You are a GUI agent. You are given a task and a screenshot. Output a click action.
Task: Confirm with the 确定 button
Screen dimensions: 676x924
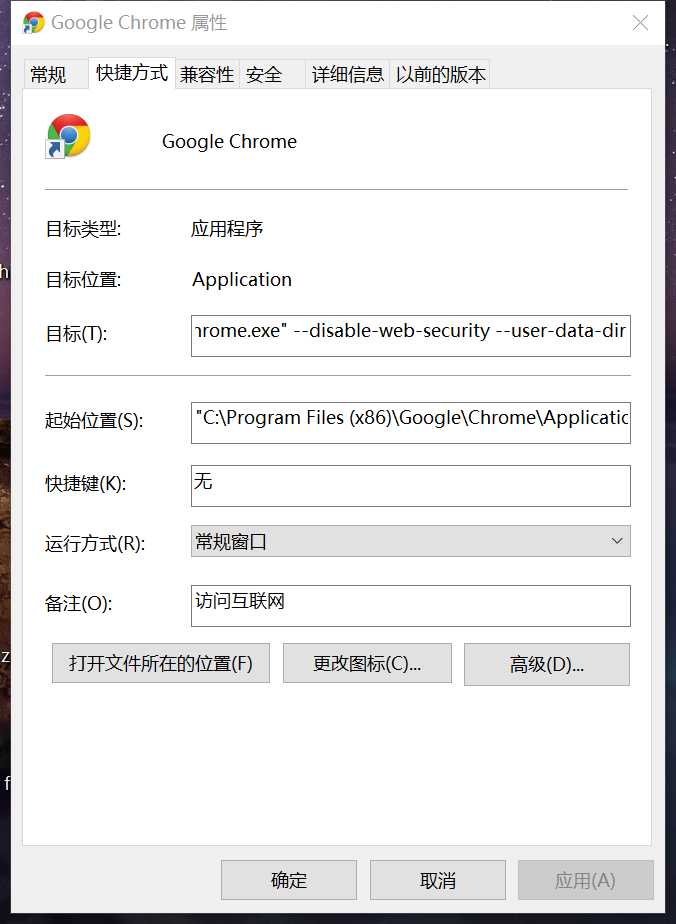tap(288, 880)
